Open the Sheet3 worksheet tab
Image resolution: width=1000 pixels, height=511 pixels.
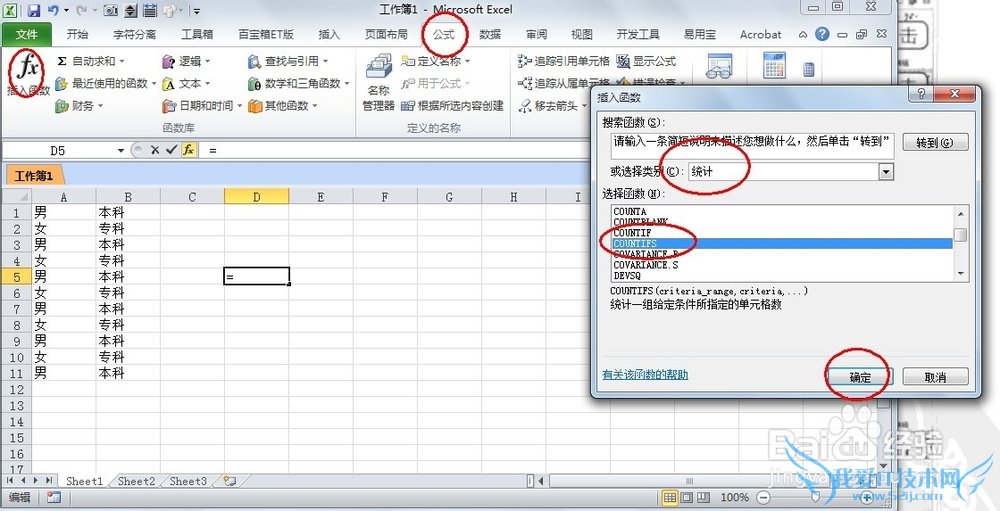(x=188, y=481)
